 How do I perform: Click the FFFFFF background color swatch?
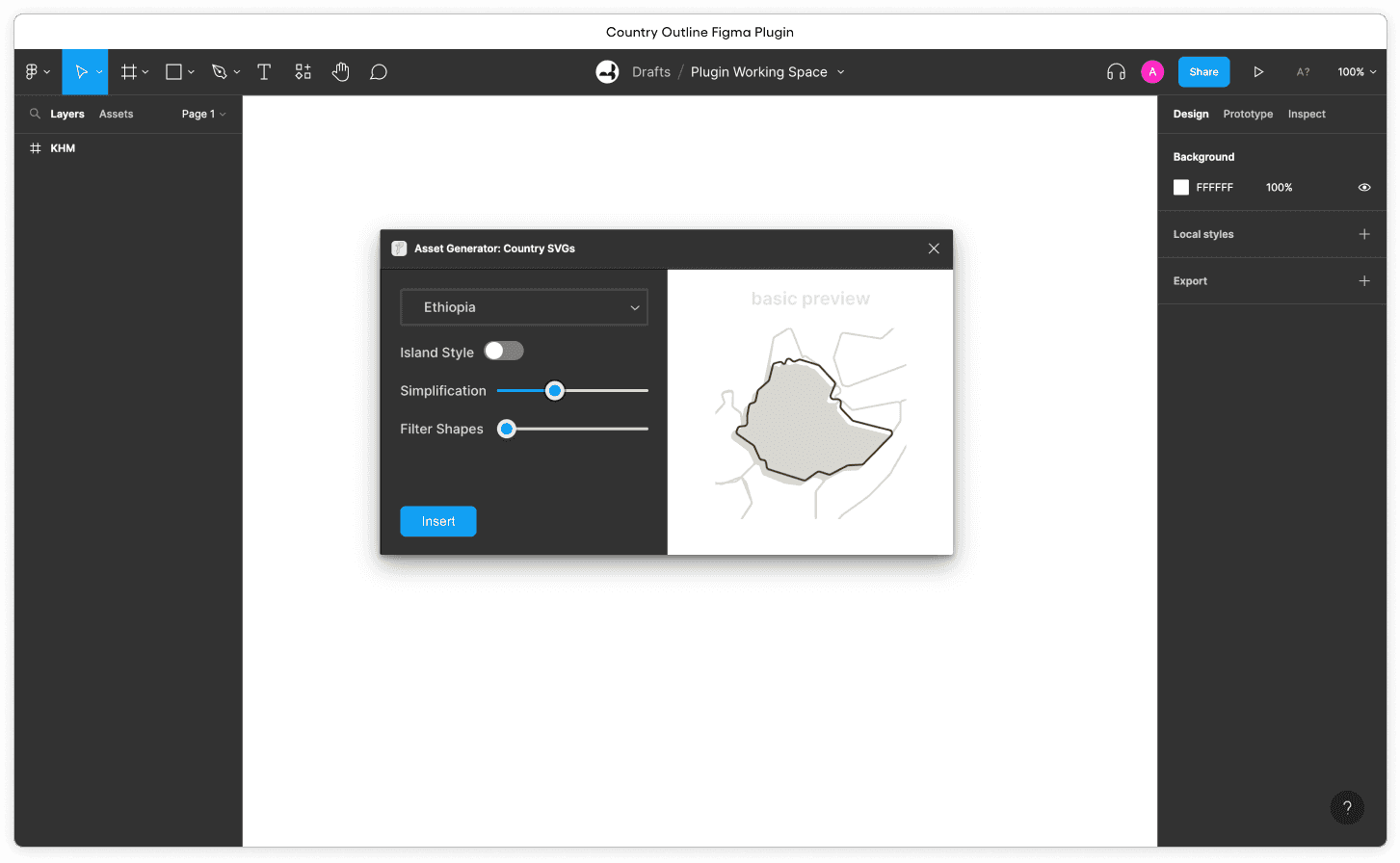pos(1181,188)
